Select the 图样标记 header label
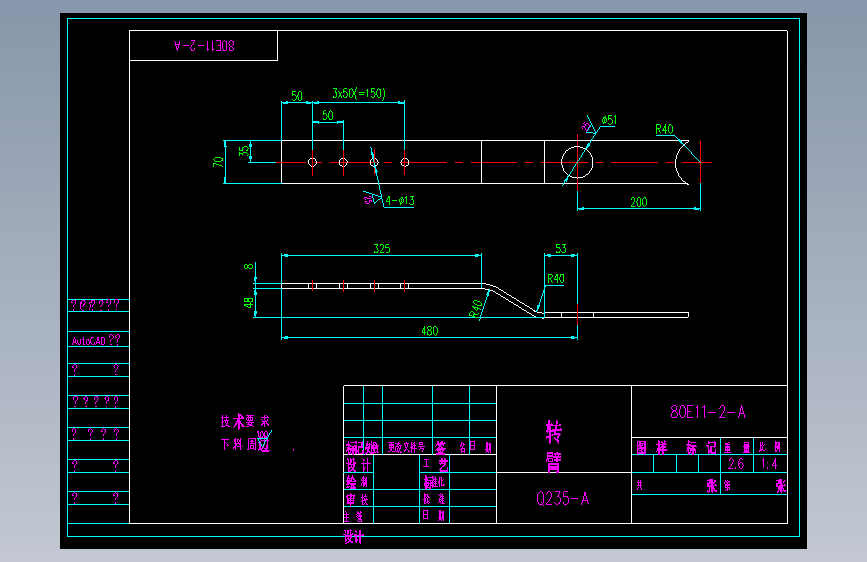The width and height of the screenshot is (867, 562). coord(676,447)
